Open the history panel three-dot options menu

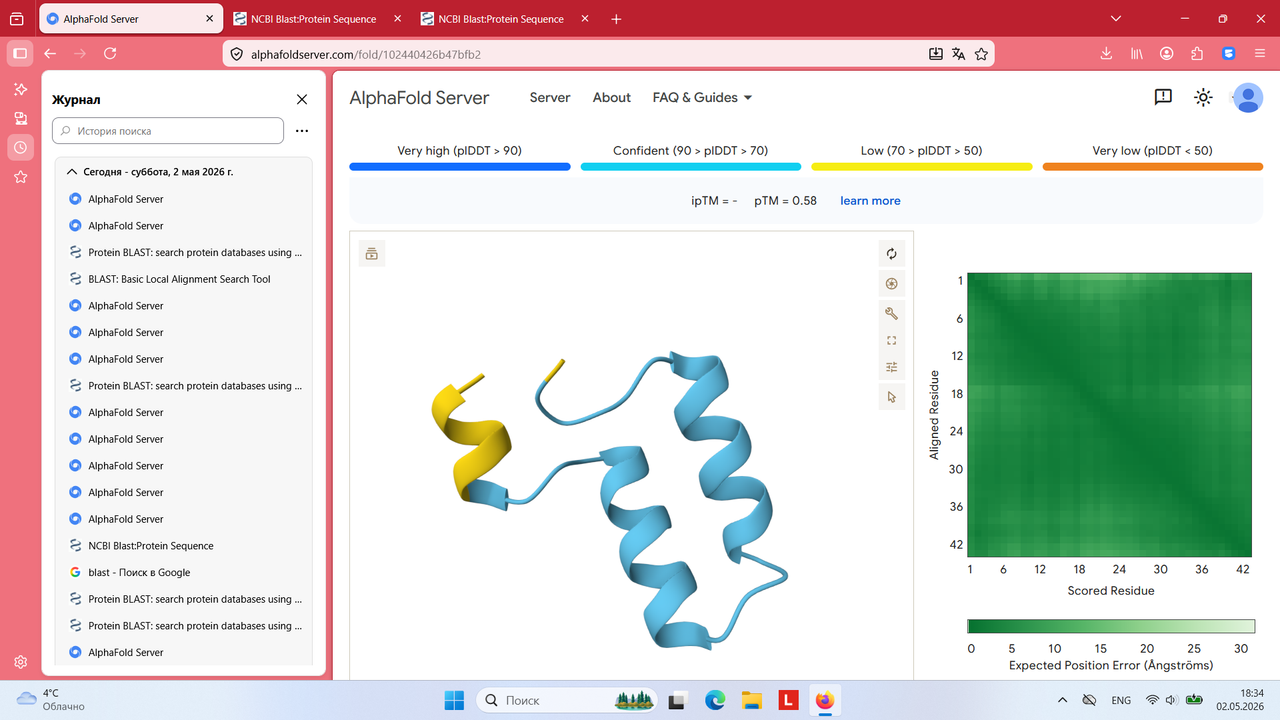point(302,131)
